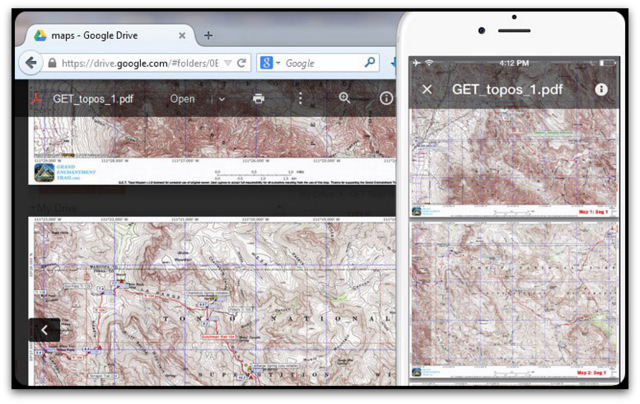Click the lower topo map page in browser
Viewport: 640px width, 404px height.
click(x=212, y=301)
